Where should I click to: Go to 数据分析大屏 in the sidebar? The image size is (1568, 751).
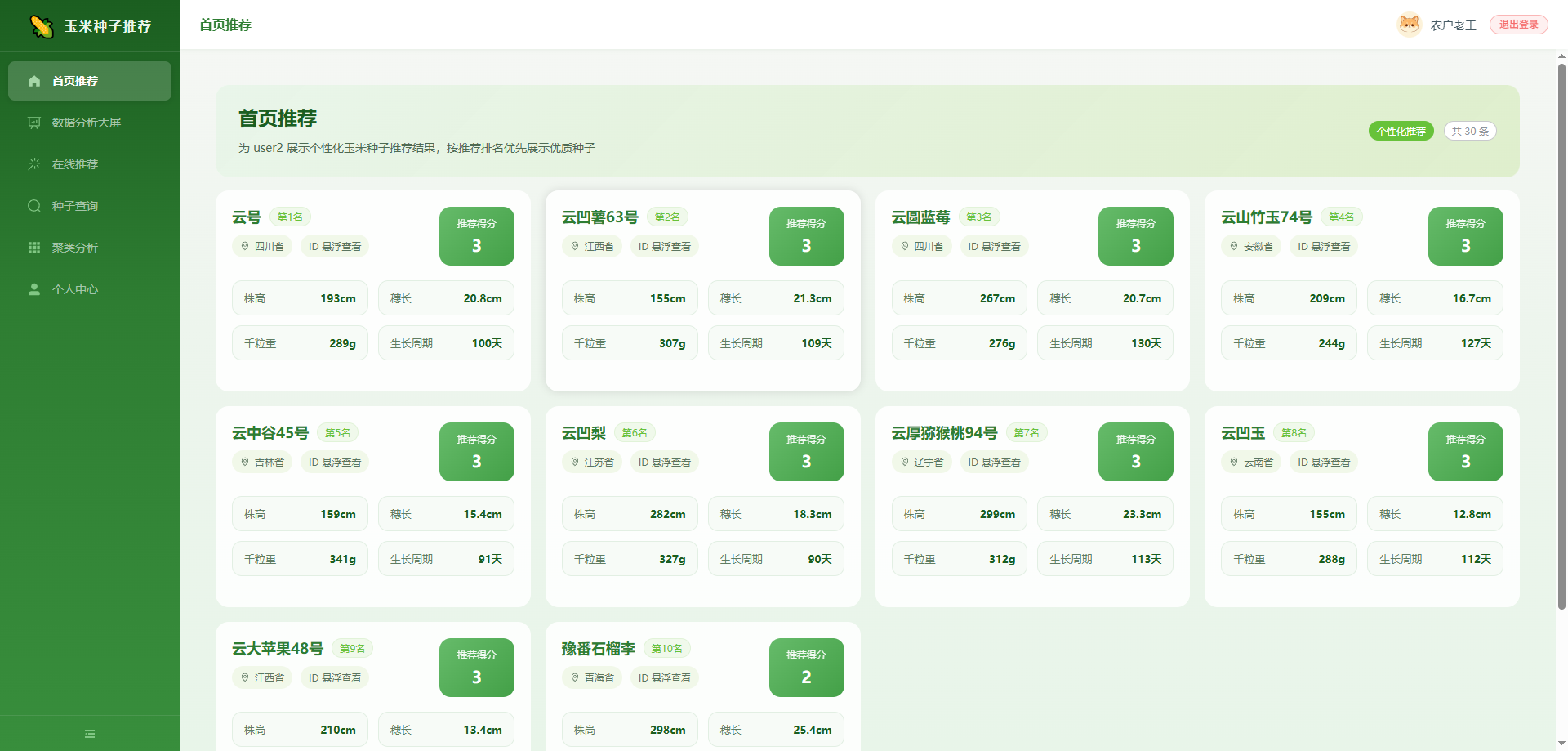pos(90,123)
